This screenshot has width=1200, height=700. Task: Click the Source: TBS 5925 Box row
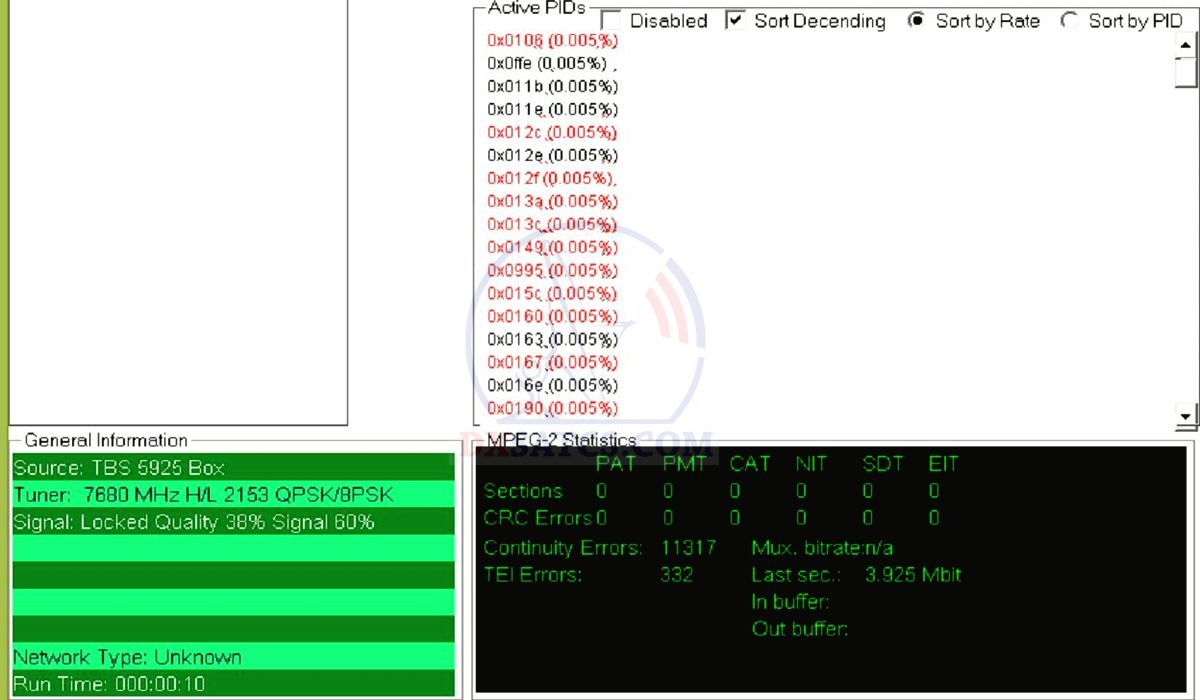point(233,468)
